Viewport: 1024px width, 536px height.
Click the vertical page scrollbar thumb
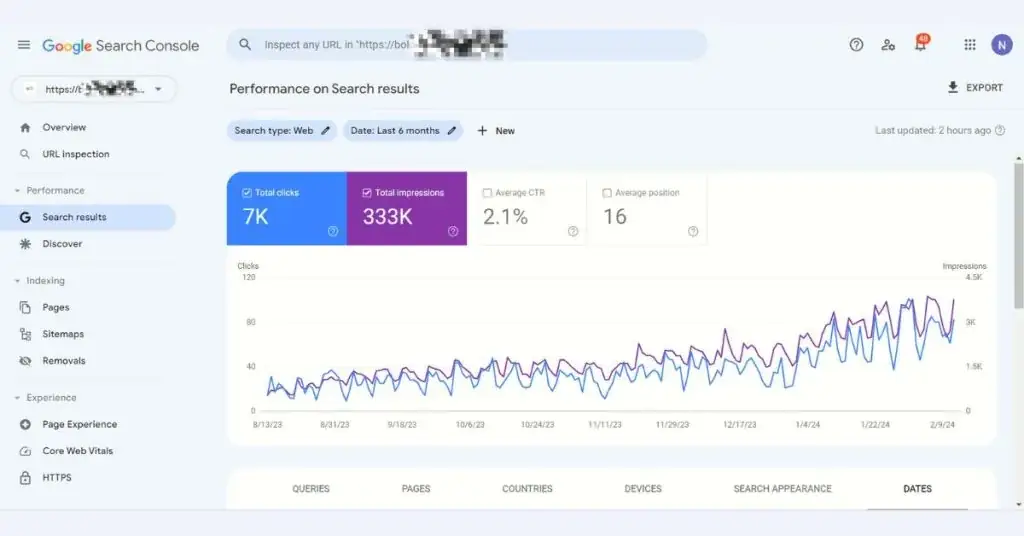point(1018,235)
